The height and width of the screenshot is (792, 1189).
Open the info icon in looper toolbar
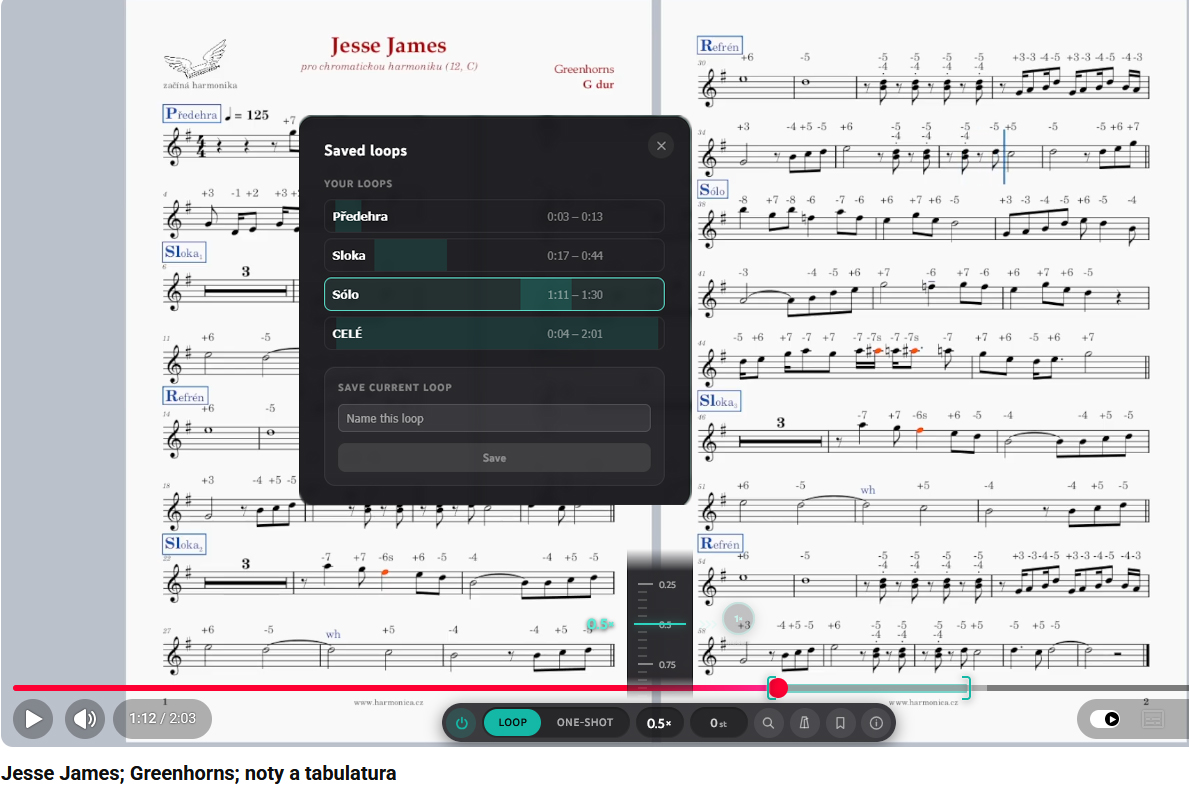point(876,723)
